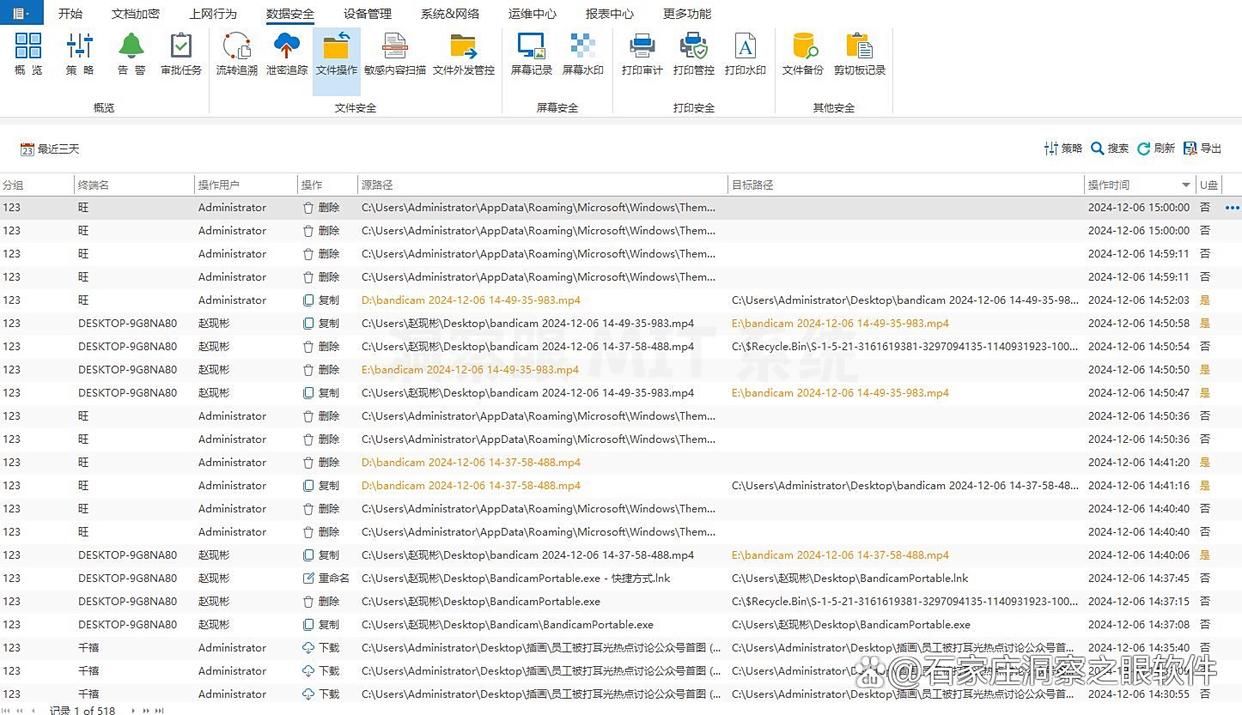Click orange path D:\bandicam 2024-12-06 14-37-58-488.mp4 at 14:41:20
1242x715 pixels.
coord(471,462)
